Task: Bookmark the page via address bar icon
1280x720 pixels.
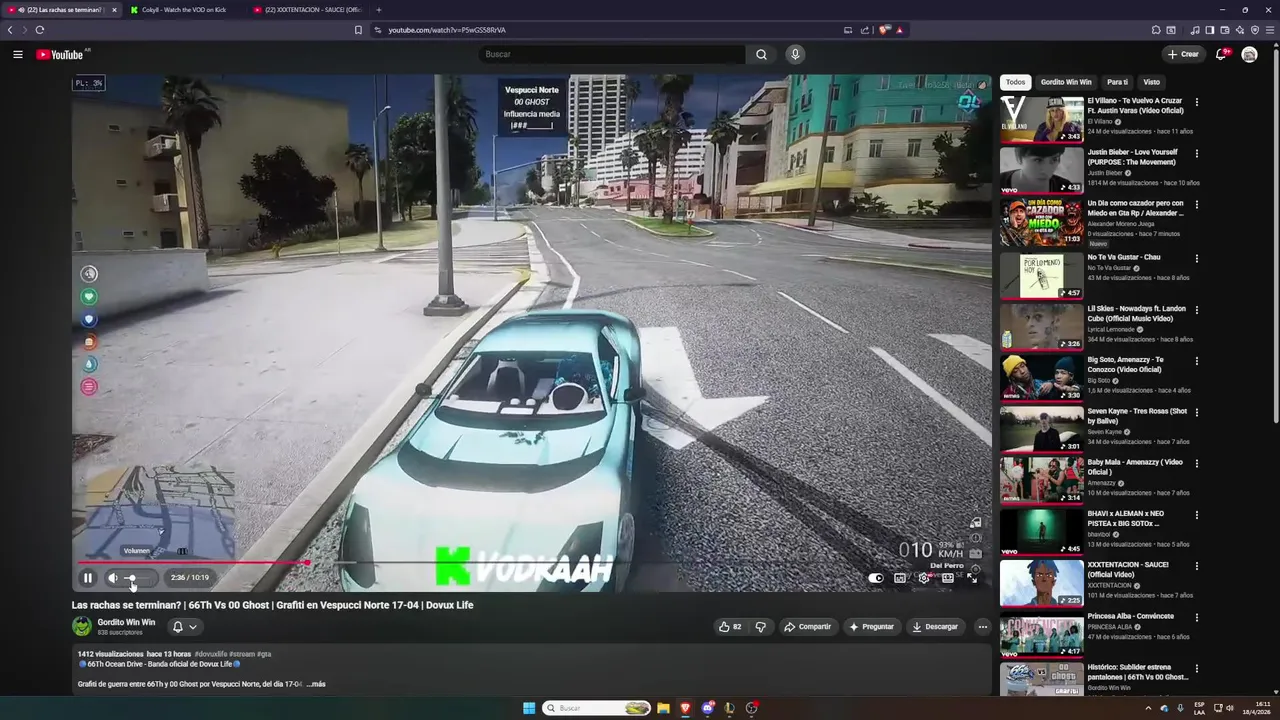Action: click(358, 30)
